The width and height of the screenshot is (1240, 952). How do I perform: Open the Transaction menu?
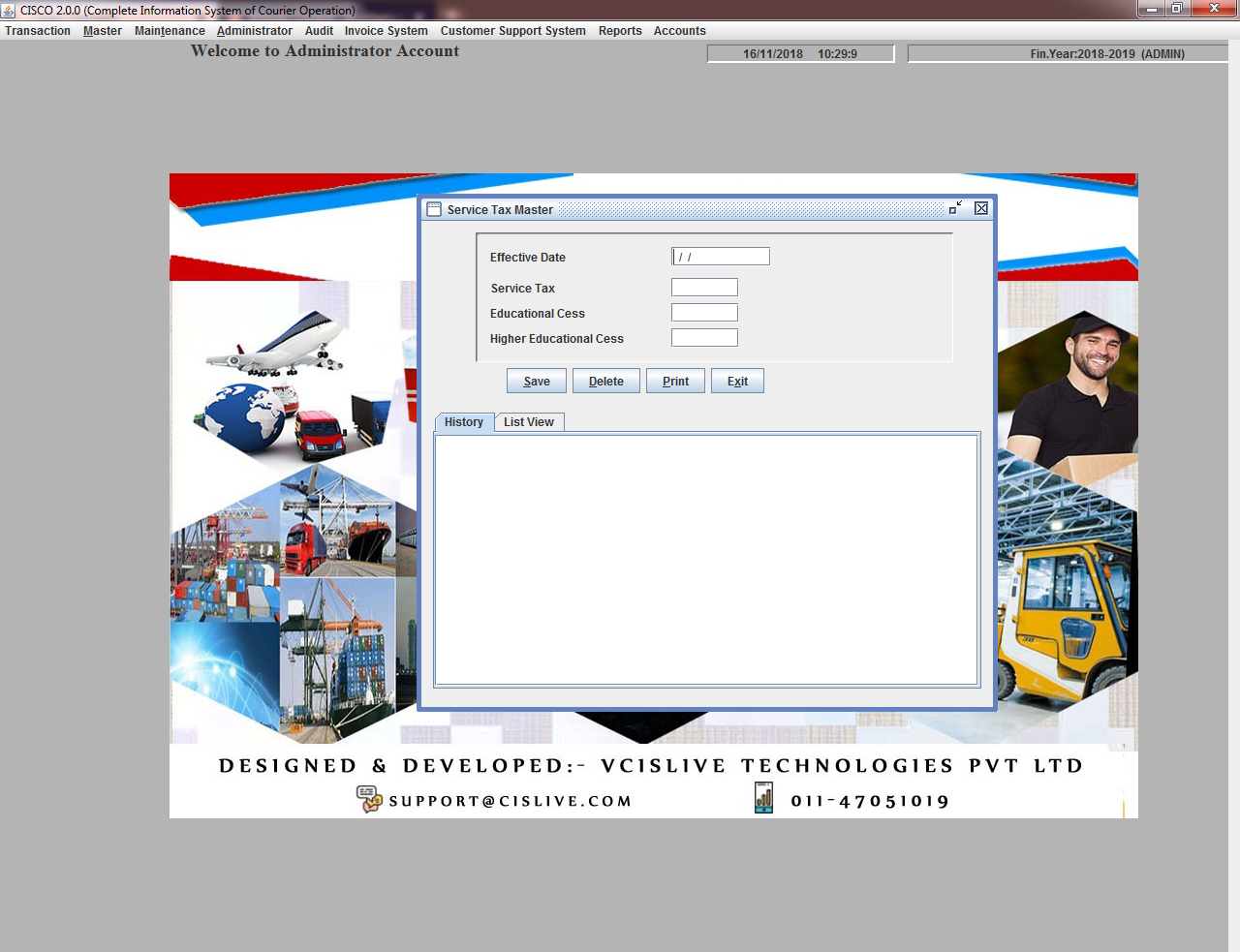38,31
